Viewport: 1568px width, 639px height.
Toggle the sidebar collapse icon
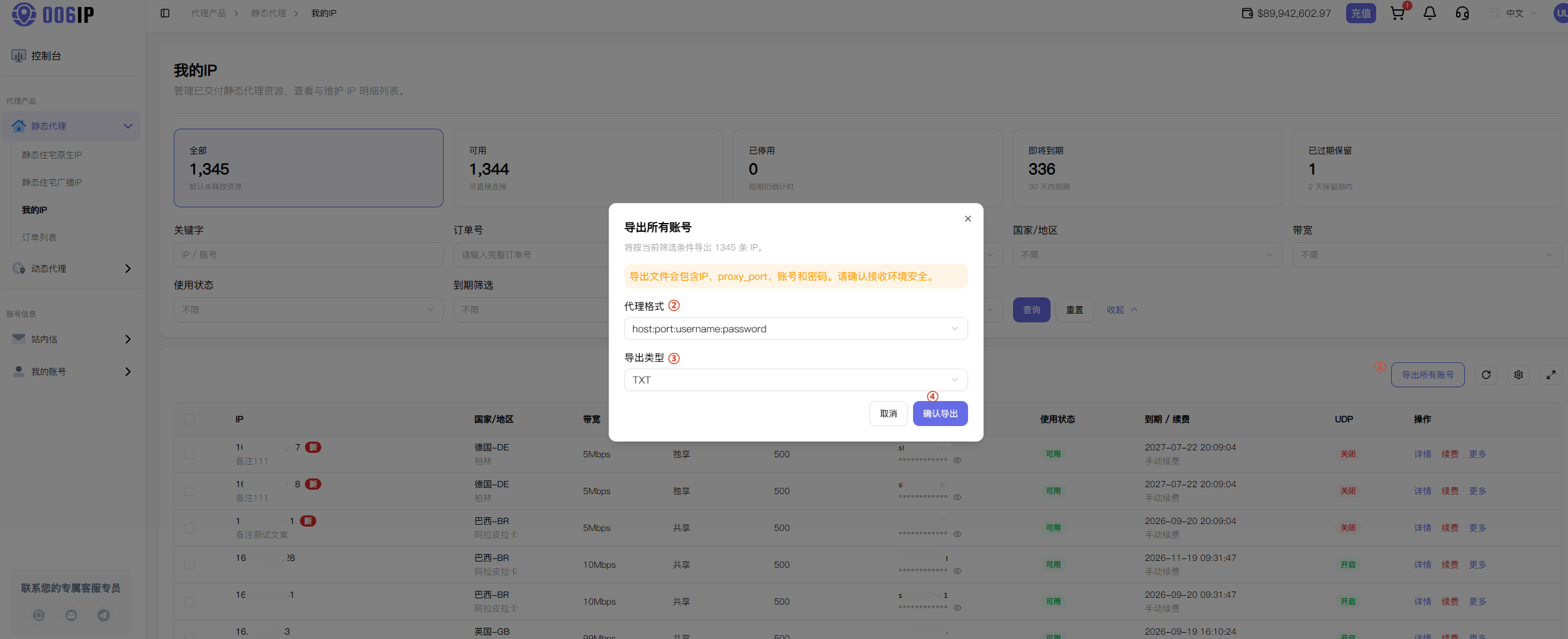pos(165,13)
